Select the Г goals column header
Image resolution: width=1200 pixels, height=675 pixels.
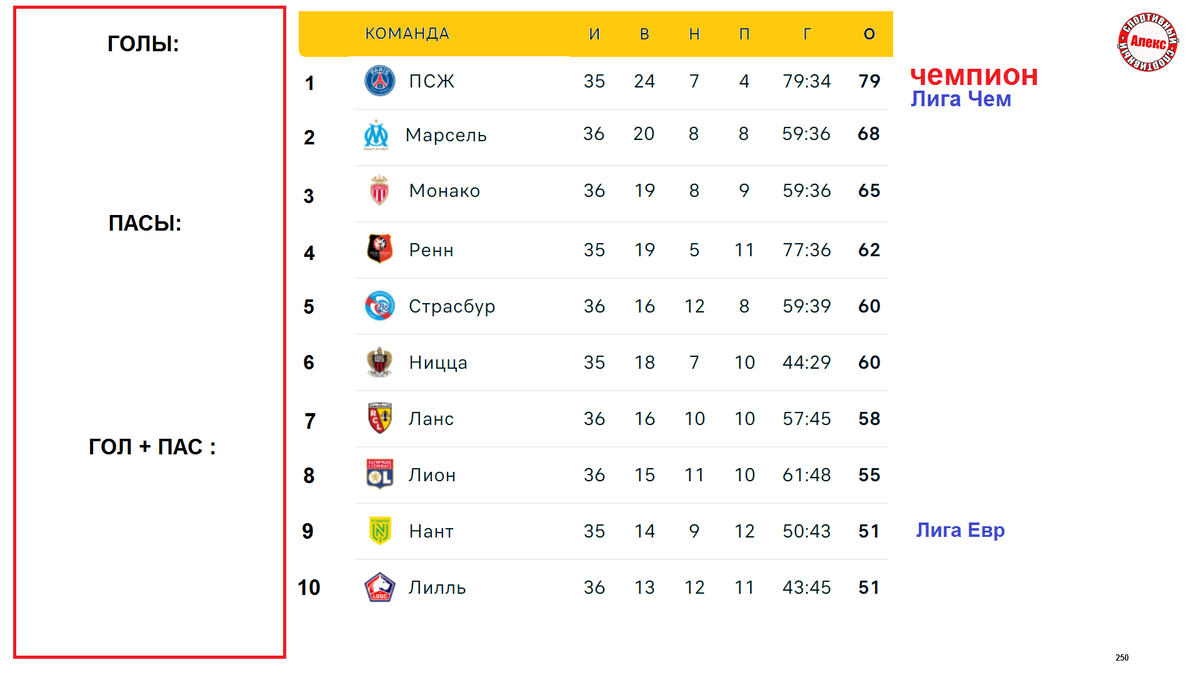tap(807, 34)
